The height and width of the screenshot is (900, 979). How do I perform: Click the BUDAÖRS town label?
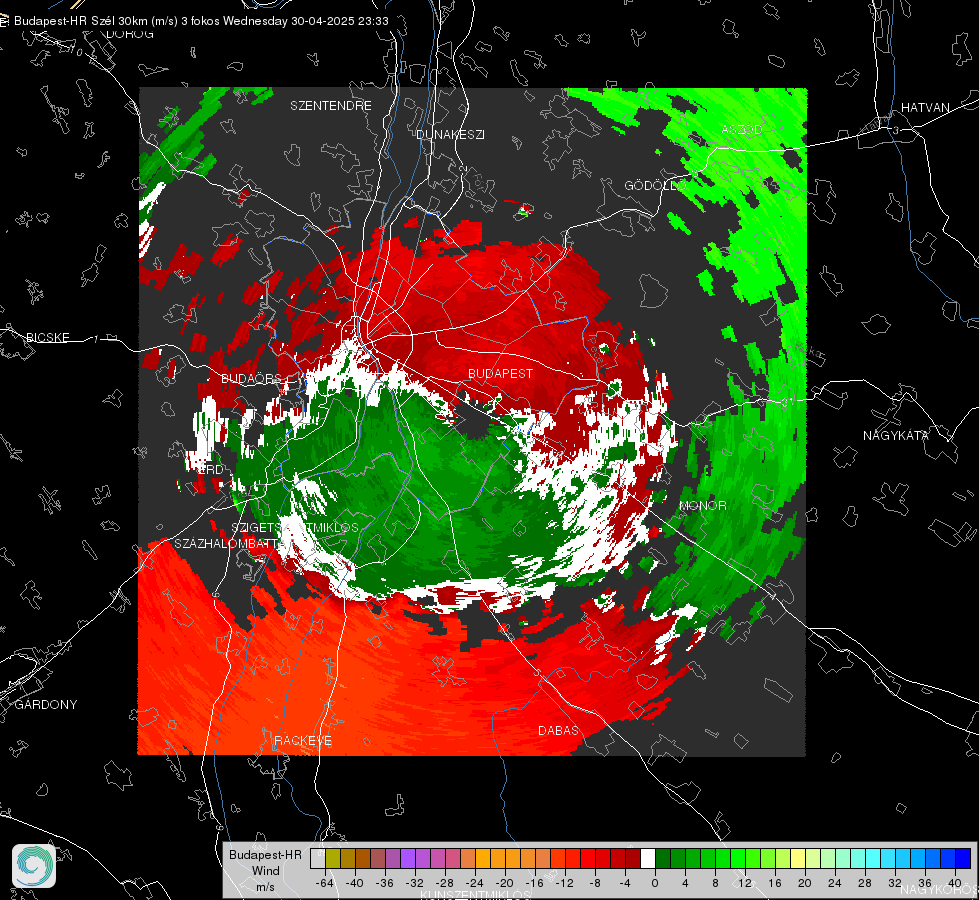click(252, 378)
